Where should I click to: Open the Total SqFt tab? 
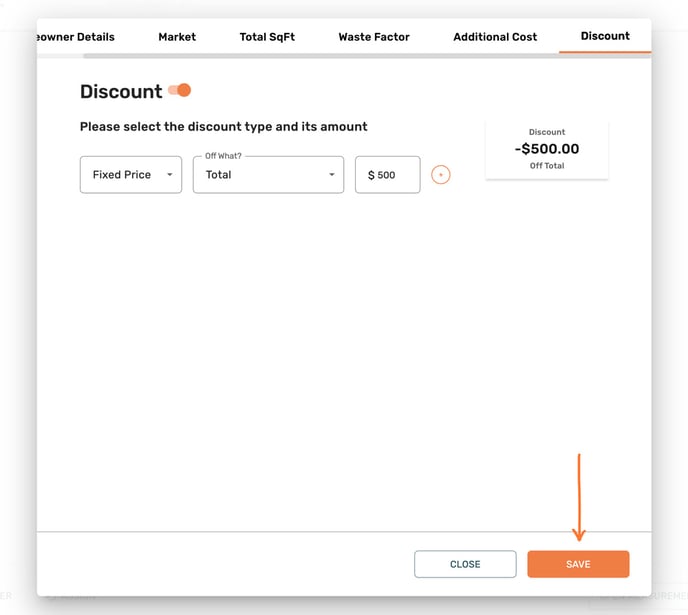267,37
